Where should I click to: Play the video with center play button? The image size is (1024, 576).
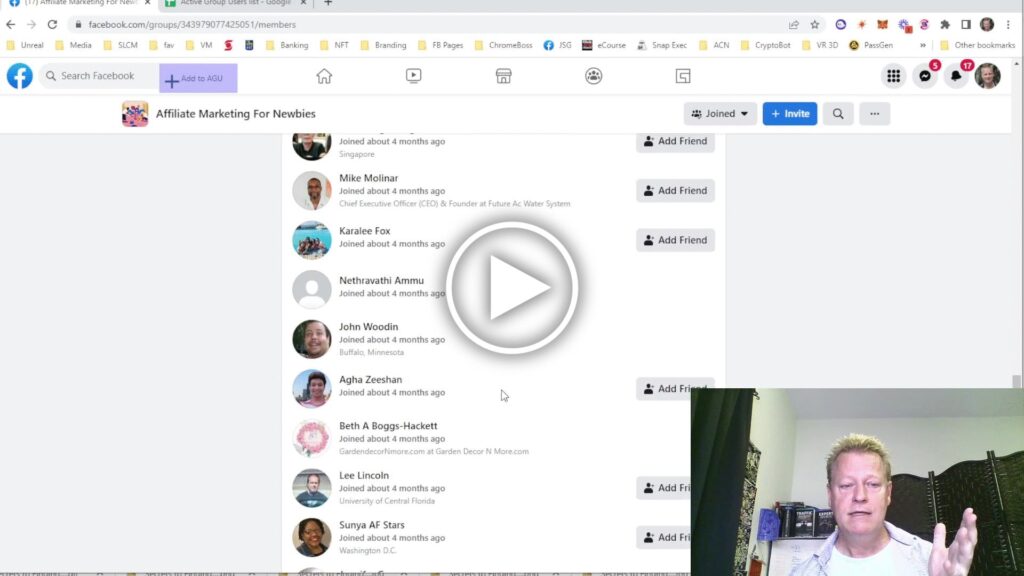pyautogui.click(x=512, y=288)
